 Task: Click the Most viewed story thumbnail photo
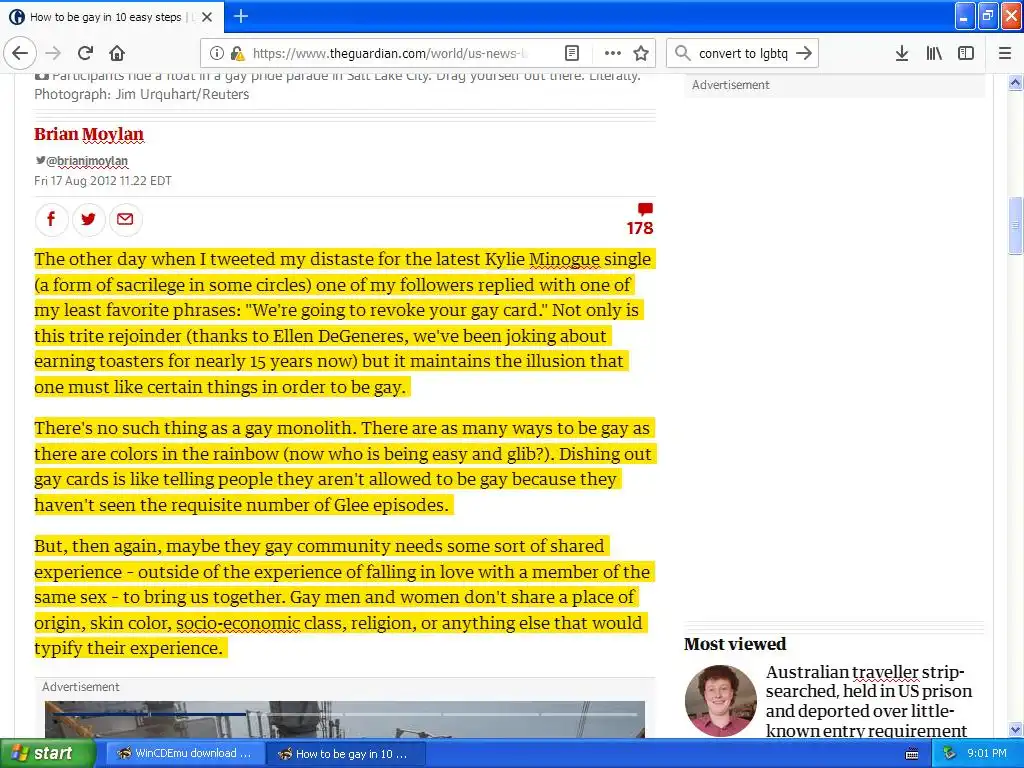pyautogui.click(x=721, y=701)
